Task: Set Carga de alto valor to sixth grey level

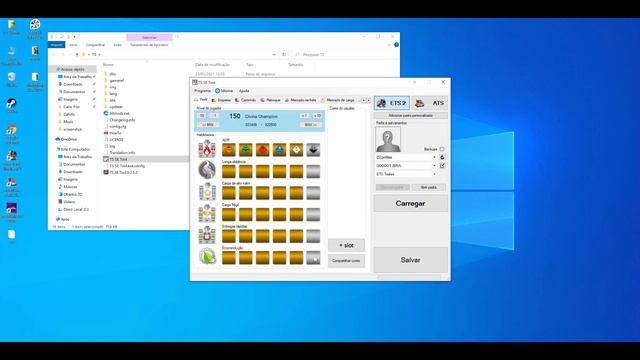Action: click(x=313, y=193)
